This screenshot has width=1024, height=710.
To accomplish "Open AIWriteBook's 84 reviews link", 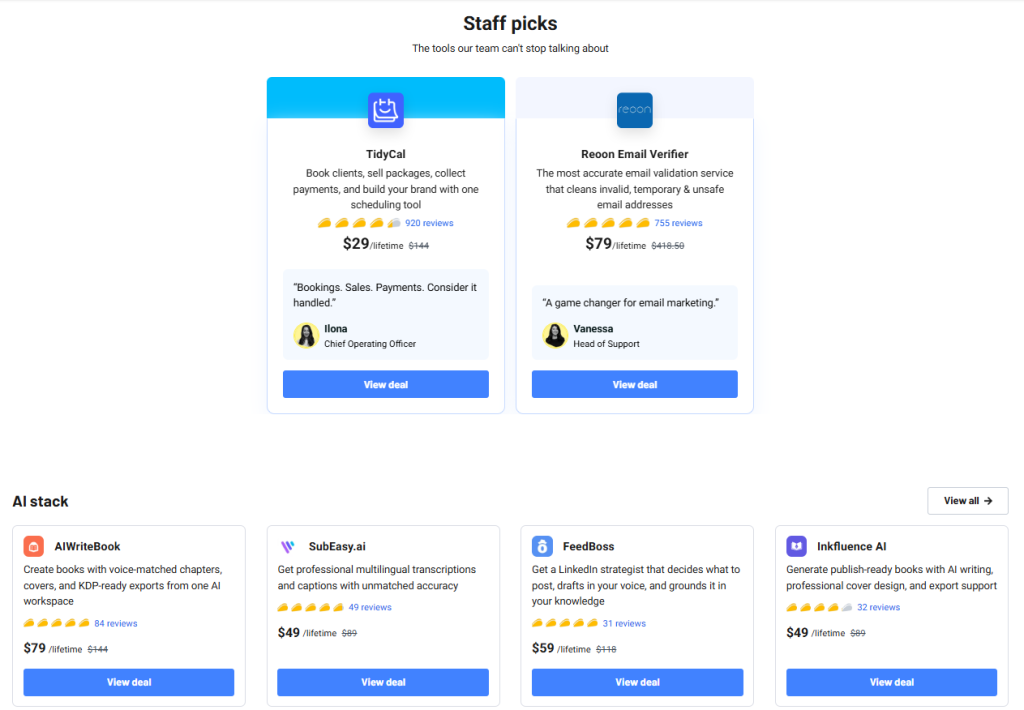I will 116,623.
